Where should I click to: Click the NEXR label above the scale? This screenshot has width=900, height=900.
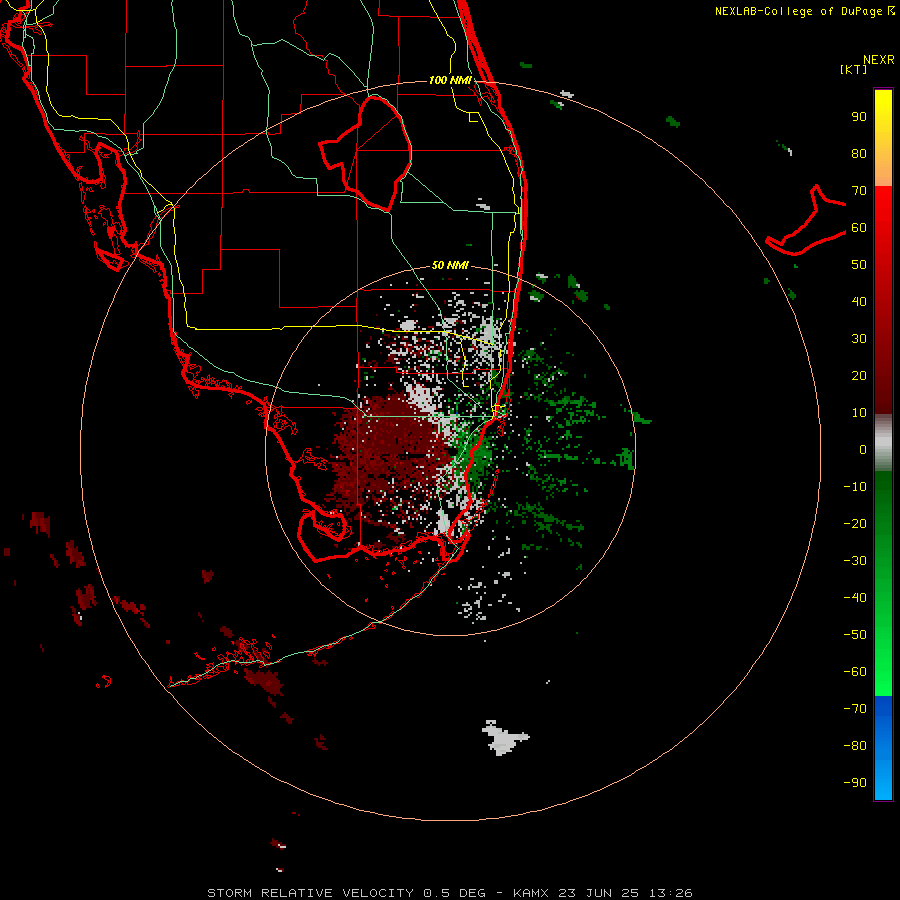pyautogui.click(x=878, y=60)
